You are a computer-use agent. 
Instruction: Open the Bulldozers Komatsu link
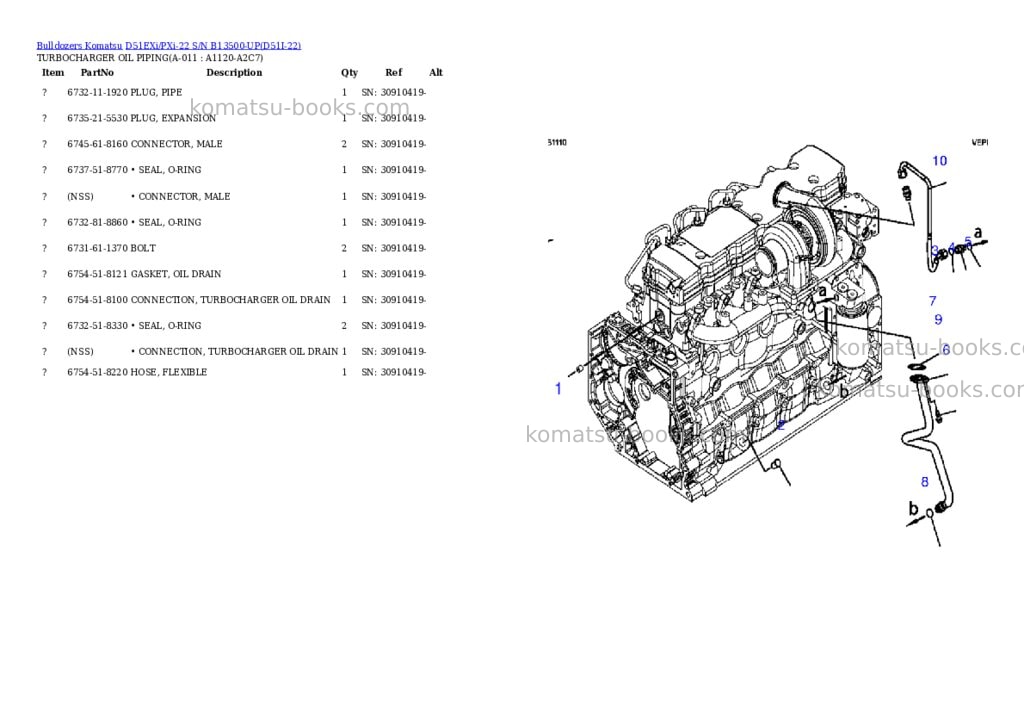[x=79, y=46]
